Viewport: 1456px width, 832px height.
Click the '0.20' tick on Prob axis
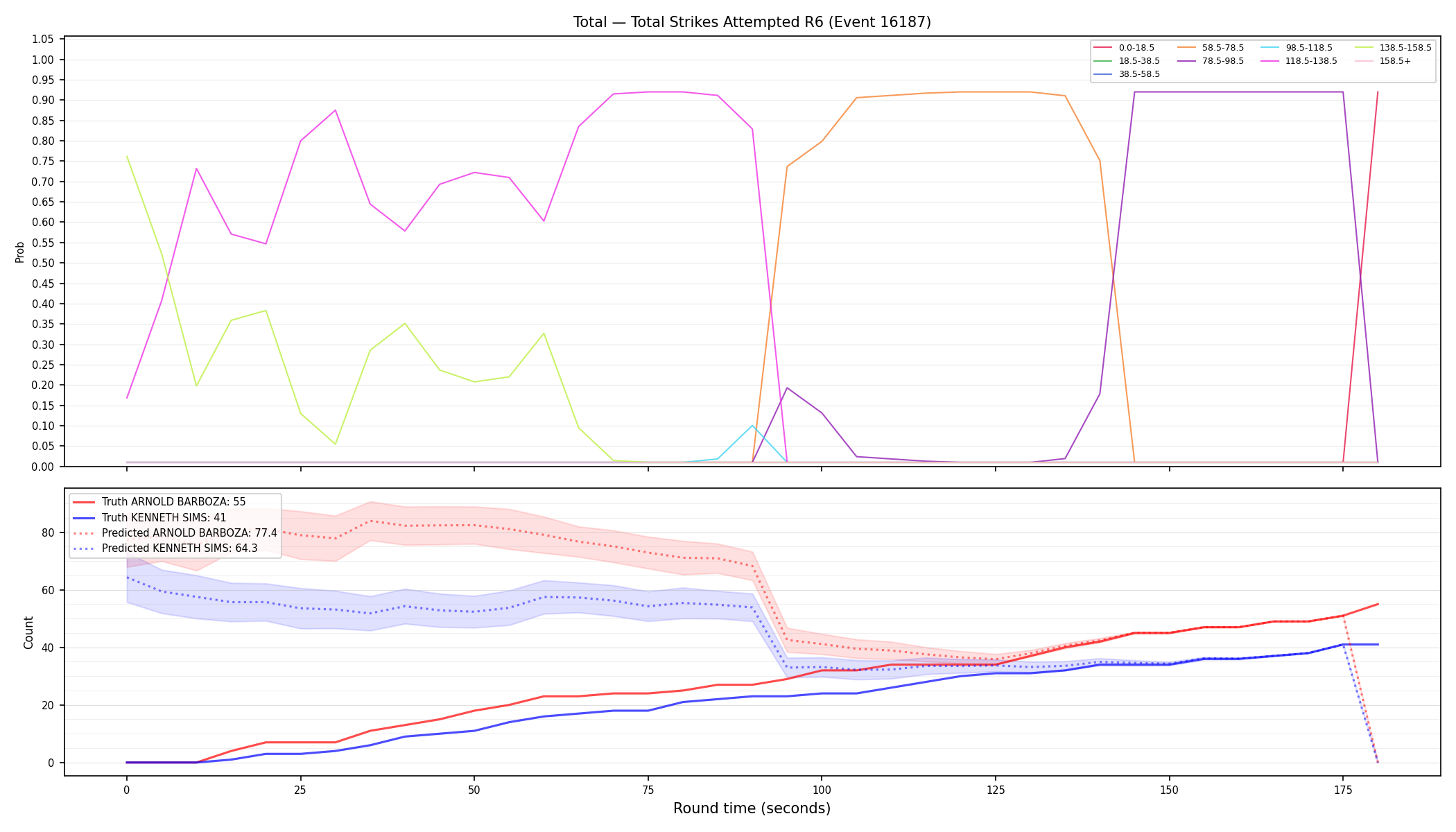(43, 385)
